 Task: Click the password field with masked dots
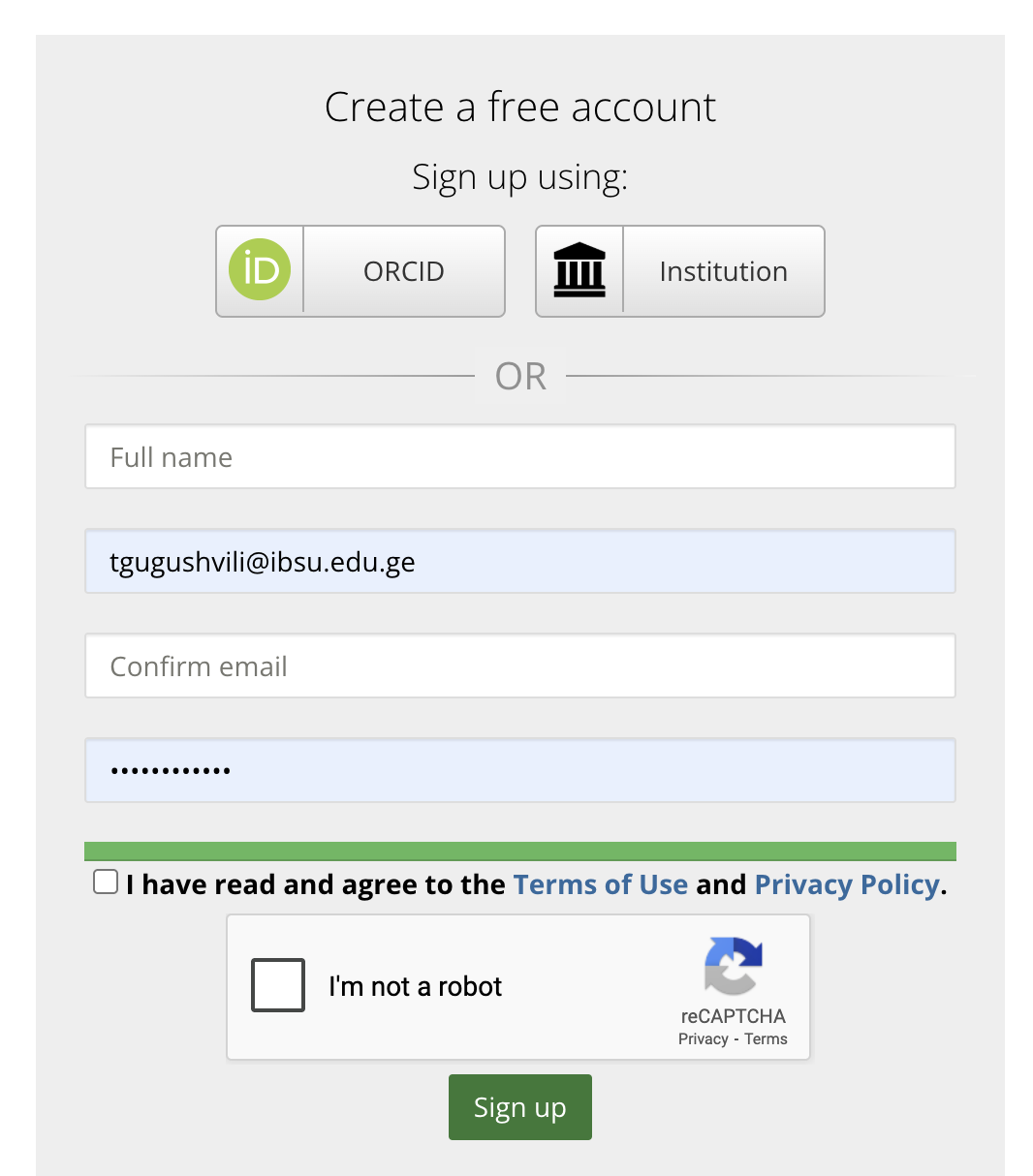520,770
